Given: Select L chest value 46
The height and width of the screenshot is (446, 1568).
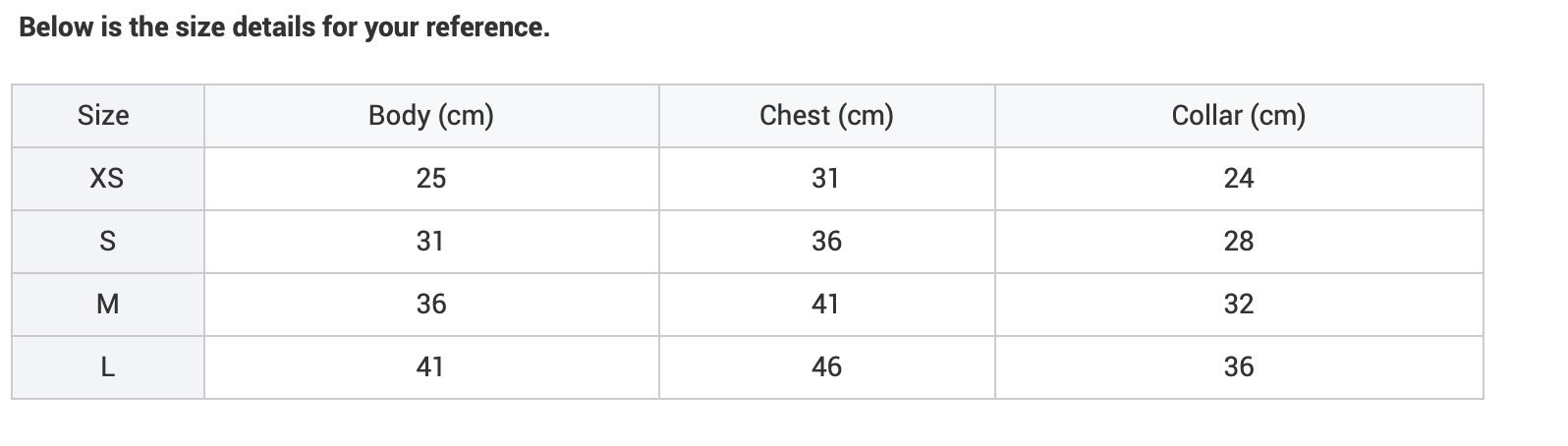Looking at the screenshot, I should pyautogui.click(x=826, y=367).
